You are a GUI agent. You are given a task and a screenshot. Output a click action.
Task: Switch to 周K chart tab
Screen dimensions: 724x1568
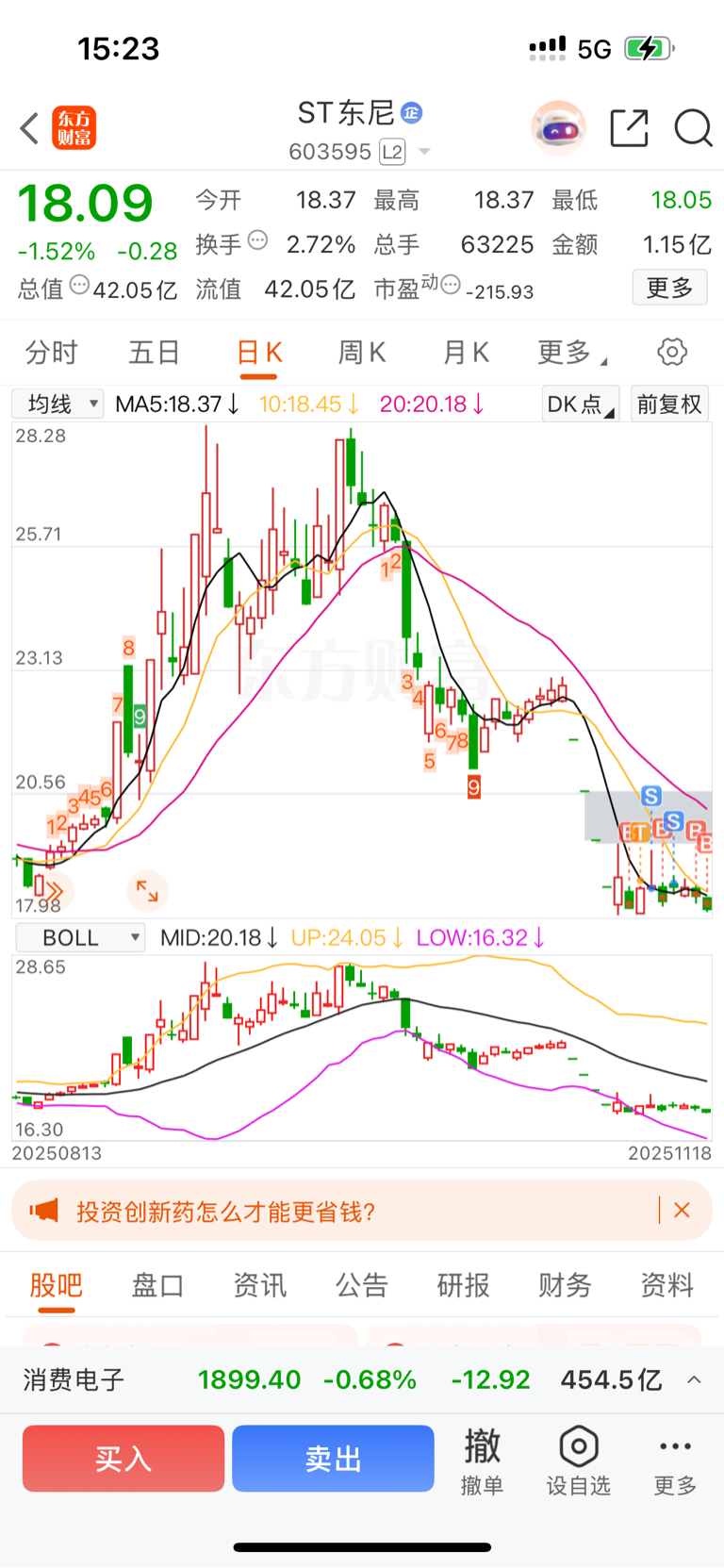click(362, 353)
